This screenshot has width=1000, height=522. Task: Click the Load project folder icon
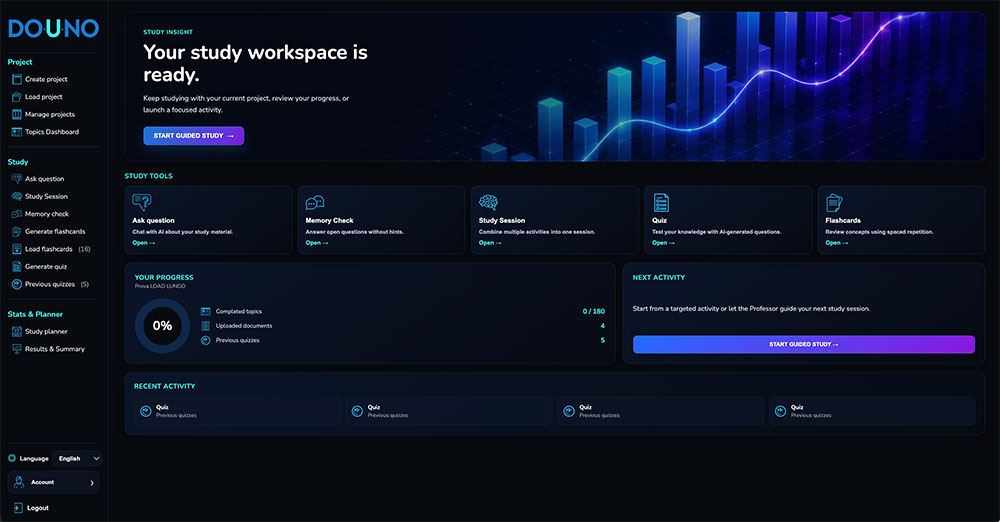click(x=17, y=97)
